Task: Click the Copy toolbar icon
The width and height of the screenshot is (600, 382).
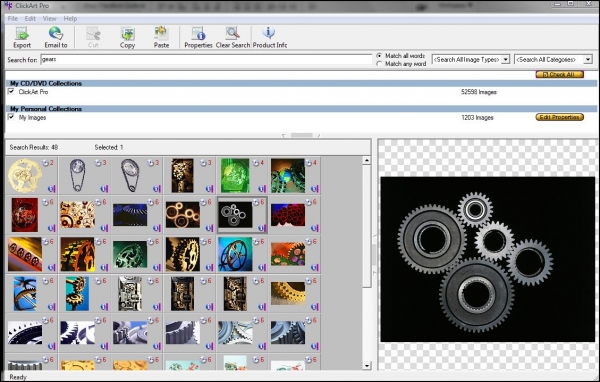Action: [127, 37]
